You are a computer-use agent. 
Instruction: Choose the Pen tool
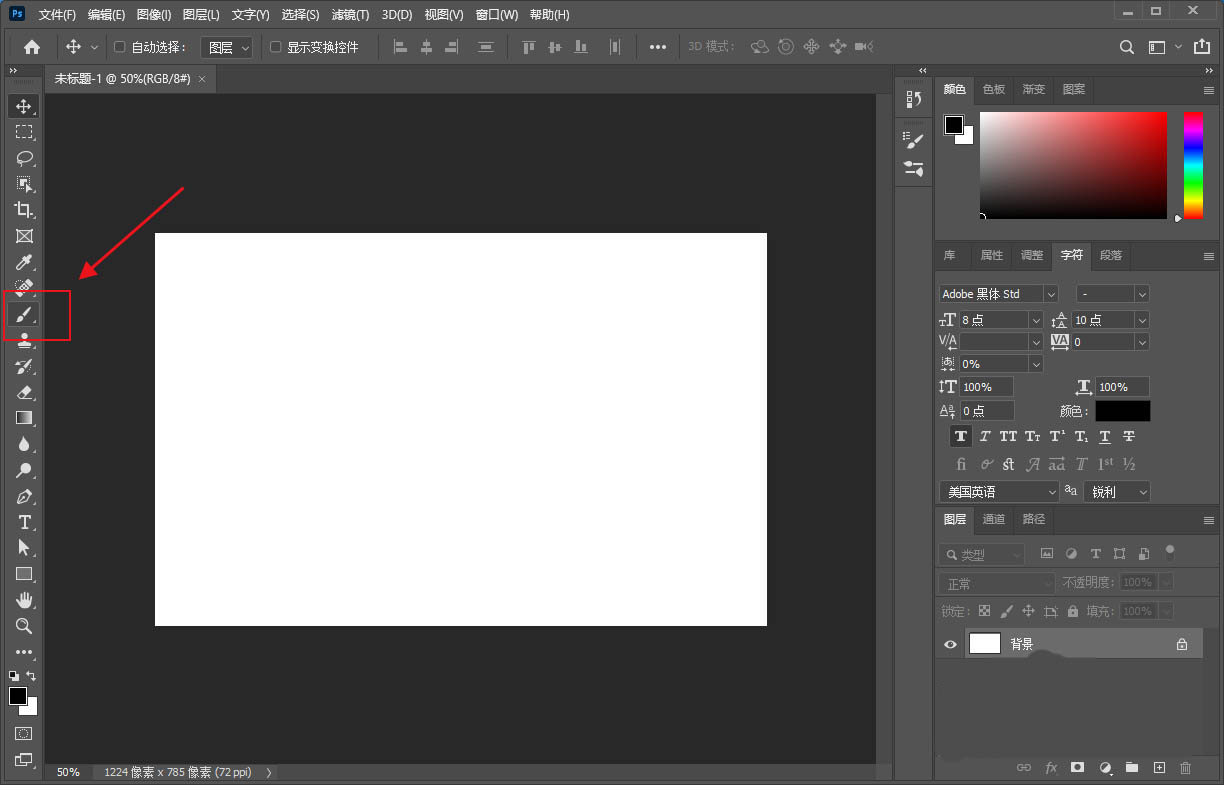pos(24,496)
